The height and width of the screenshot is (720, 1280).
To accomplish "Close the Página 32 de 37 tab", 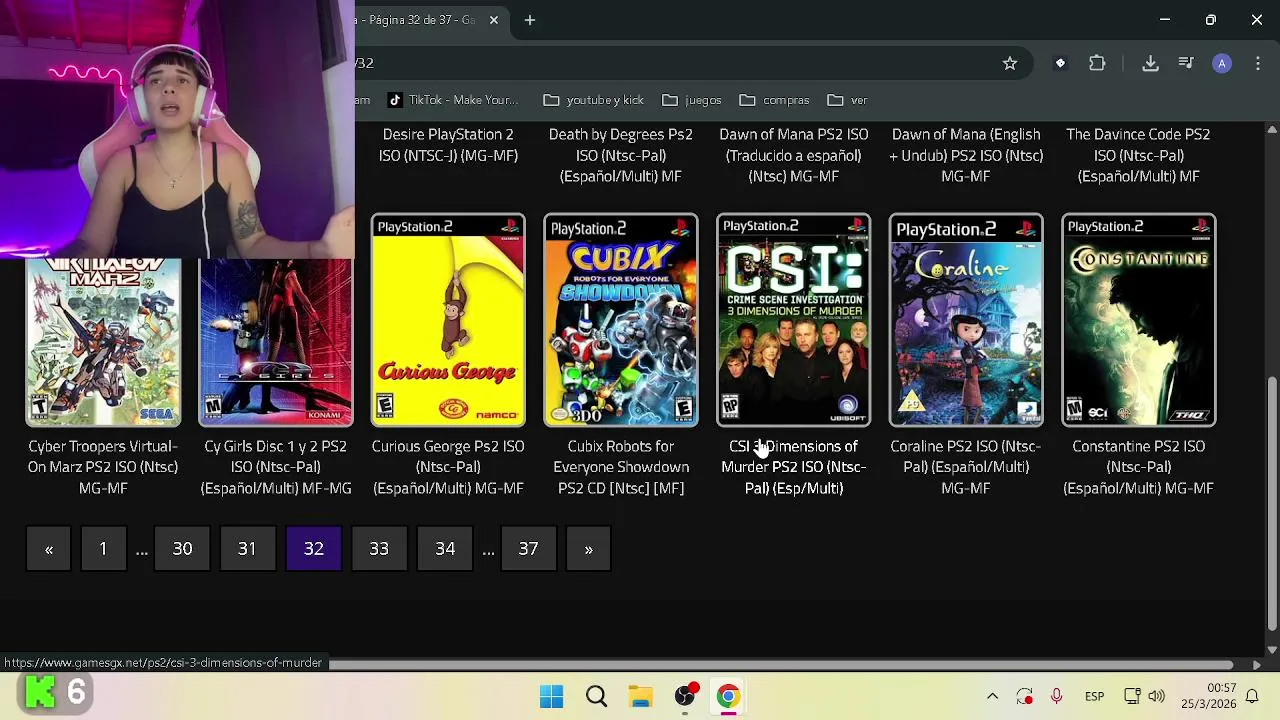I will (x=494, y=20).
